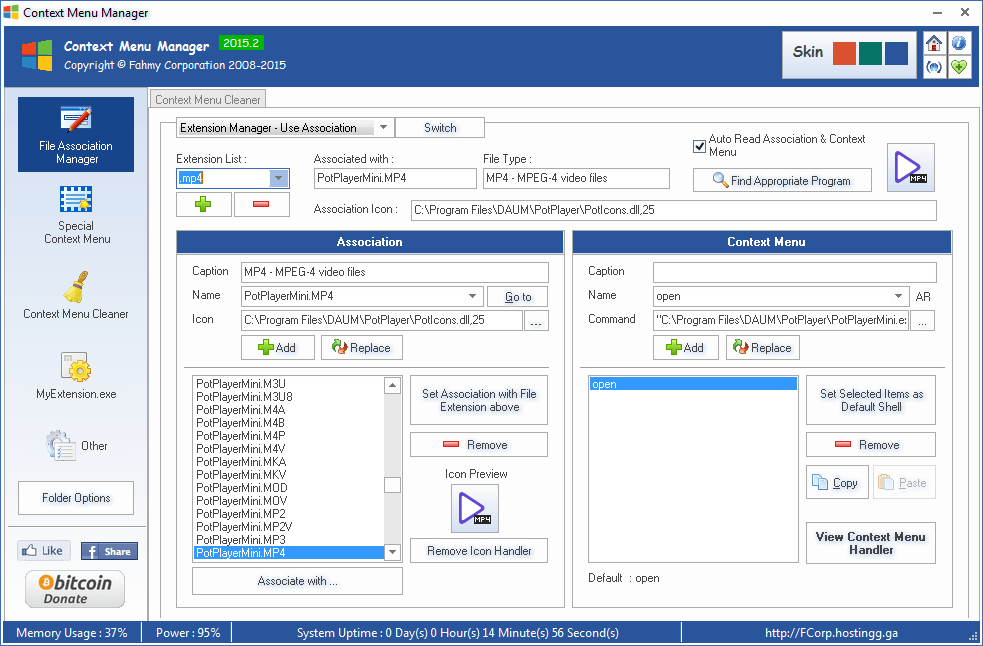Click Association Caption field
Image resolution: width=983 pixels, height=646 pixels.
point(395,272)
